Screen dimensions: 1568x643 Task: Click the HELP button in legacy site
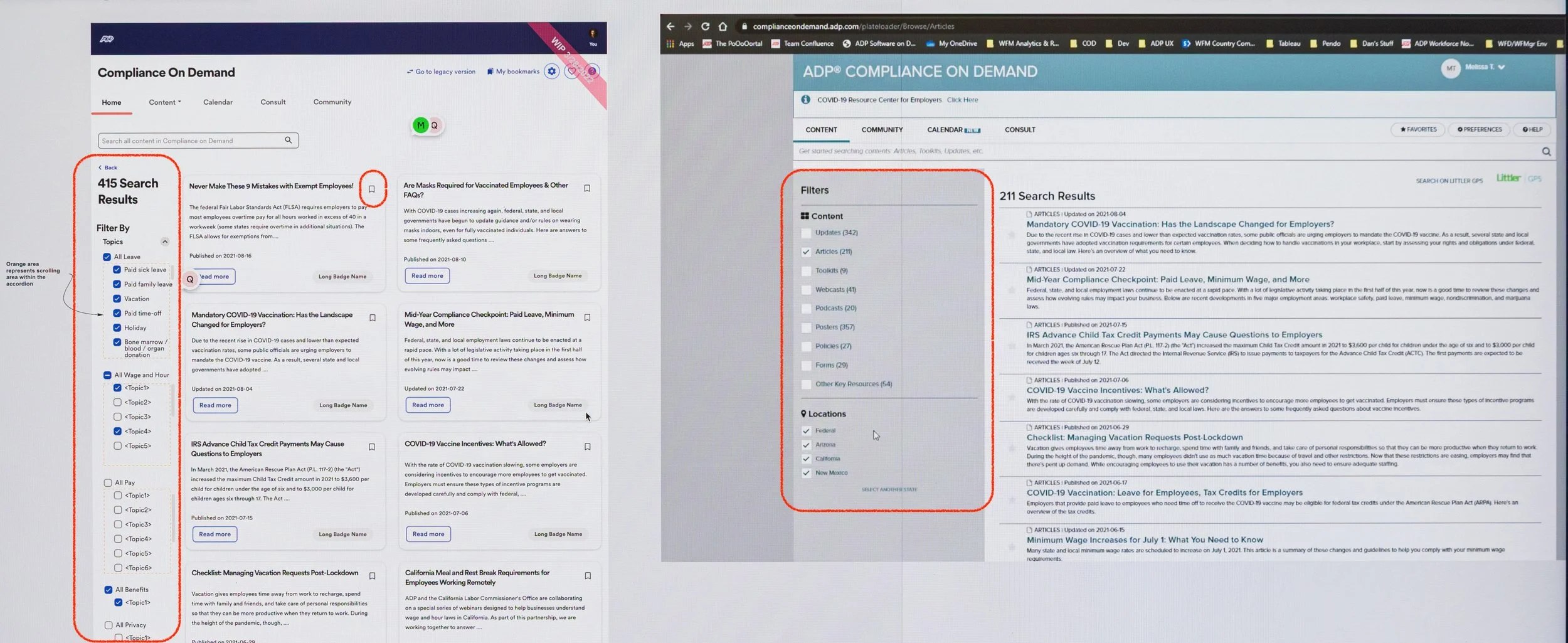(x=1532, y=130)
